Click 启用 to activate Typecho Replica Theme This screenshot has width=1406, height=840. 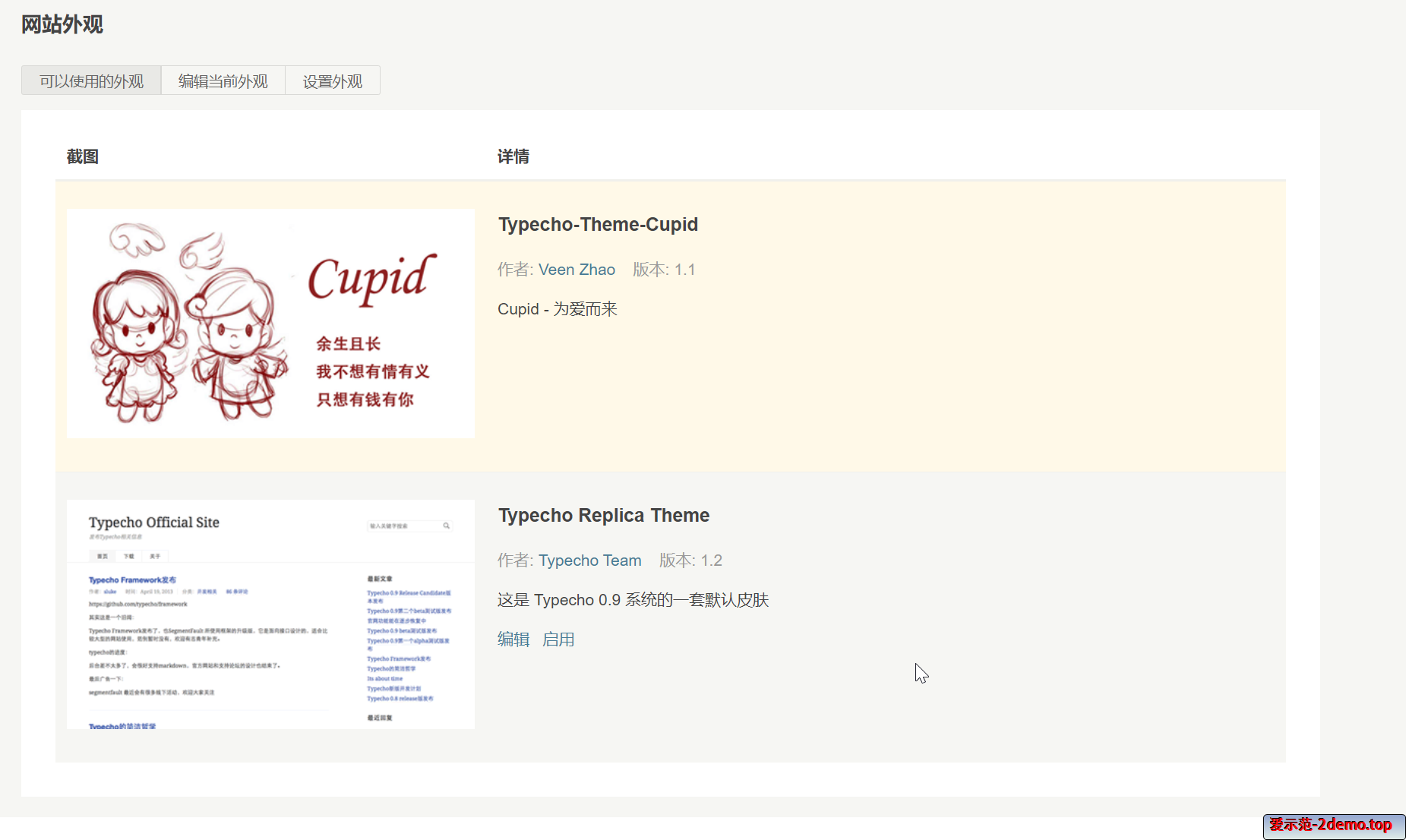click(x=558, y=639)
